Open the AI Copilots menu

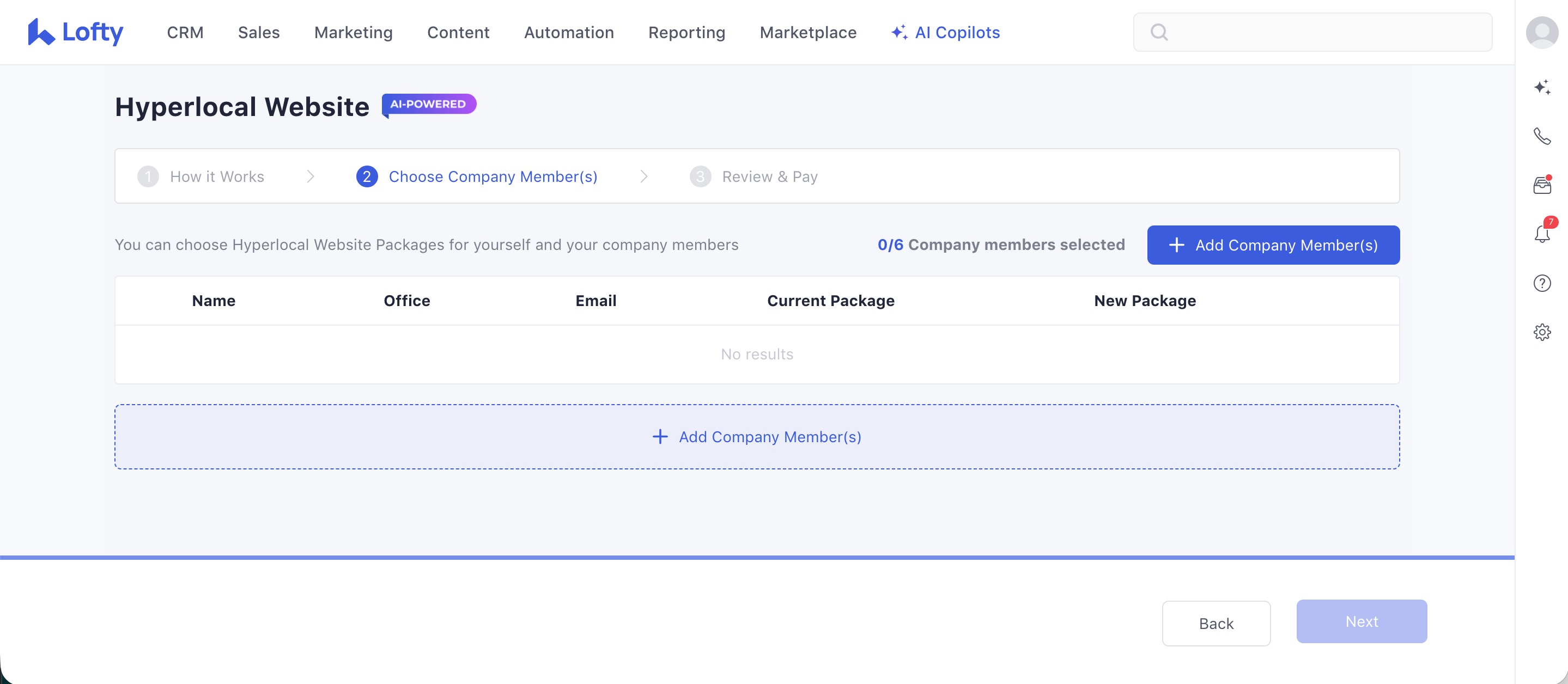(x=945, y=32)
